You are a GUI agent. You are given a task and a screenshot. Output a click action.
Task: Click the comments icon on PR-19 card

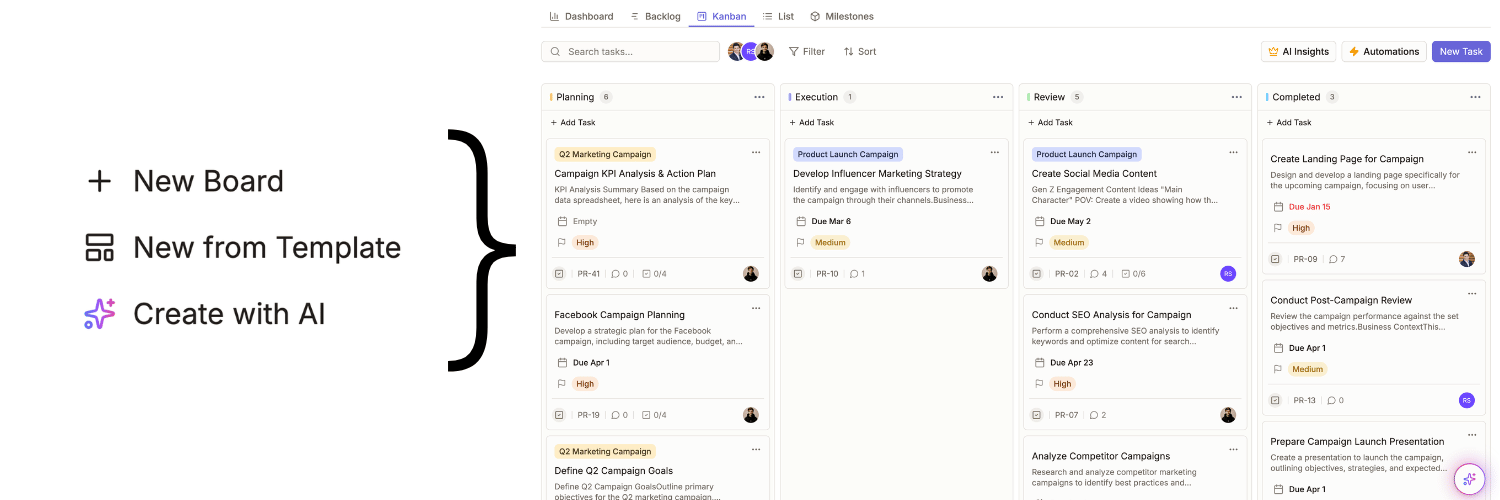tap(615, 415)
